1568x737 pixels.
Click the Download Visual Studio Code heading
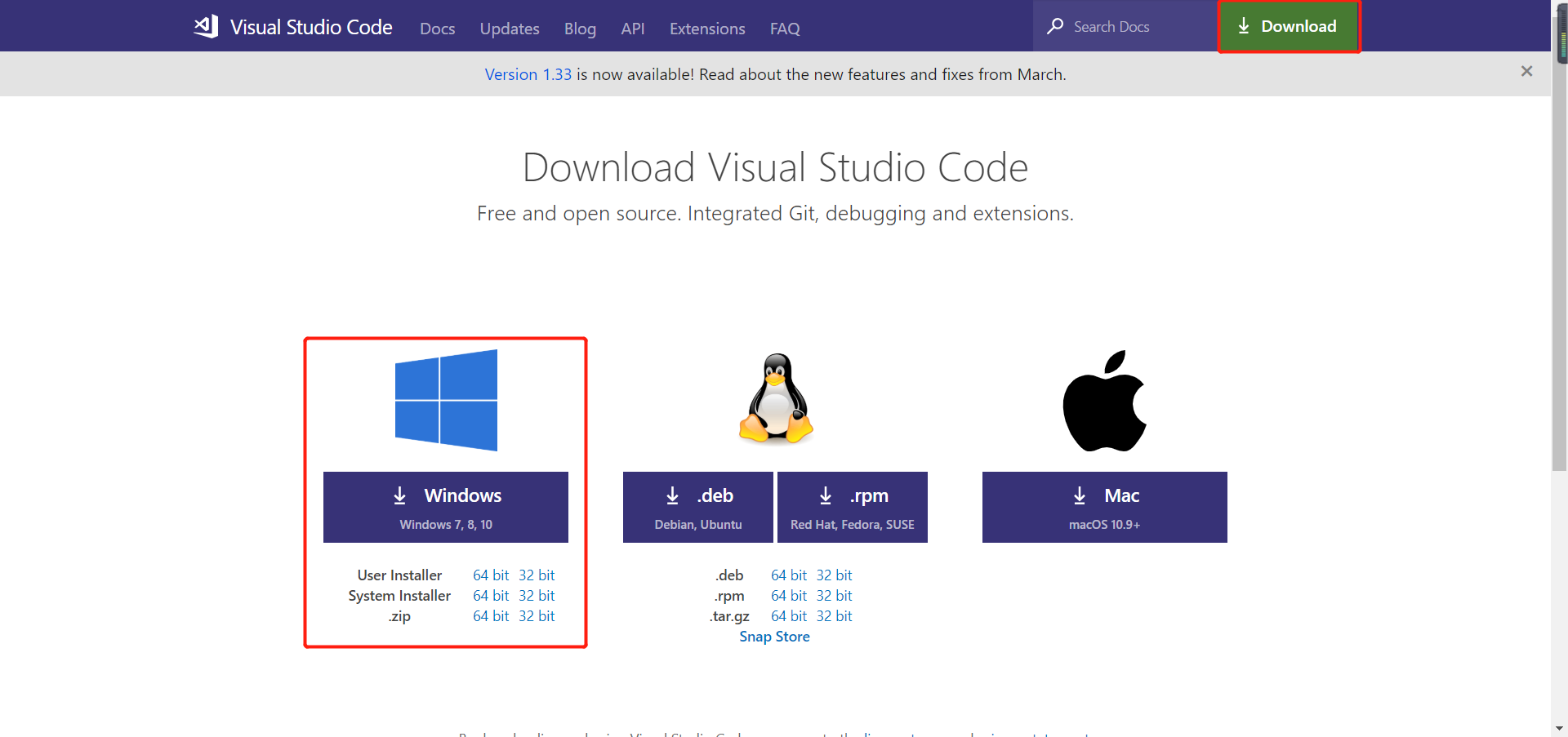pyautogui.click(x=775, y=167)
